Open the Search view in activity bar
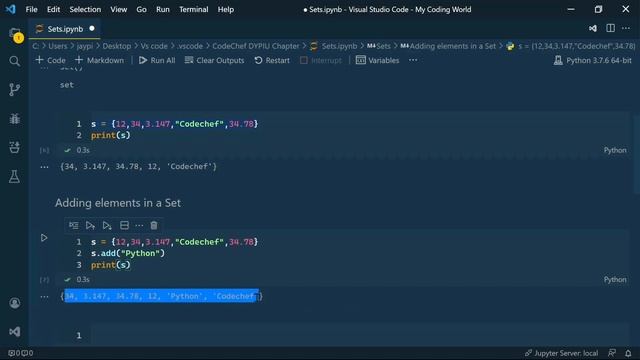Image resolution: width=640 pixels, height=360 pixels. coord(14,61)
